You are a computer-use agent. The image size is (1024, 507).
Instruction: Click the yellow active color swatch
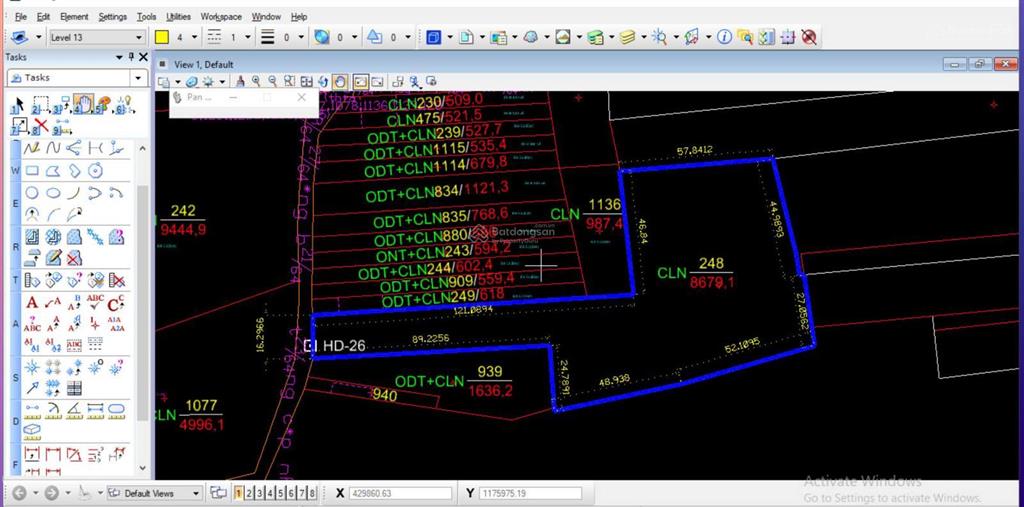tap(162, 37)
